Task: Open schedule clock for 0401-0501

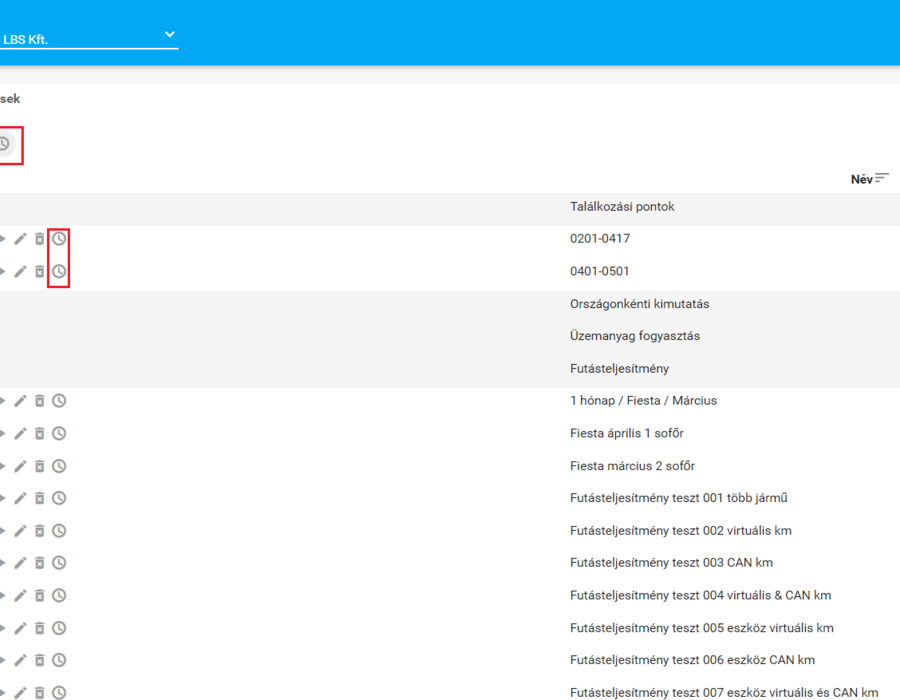Action: pyautogui.click(x=59, y=271)
